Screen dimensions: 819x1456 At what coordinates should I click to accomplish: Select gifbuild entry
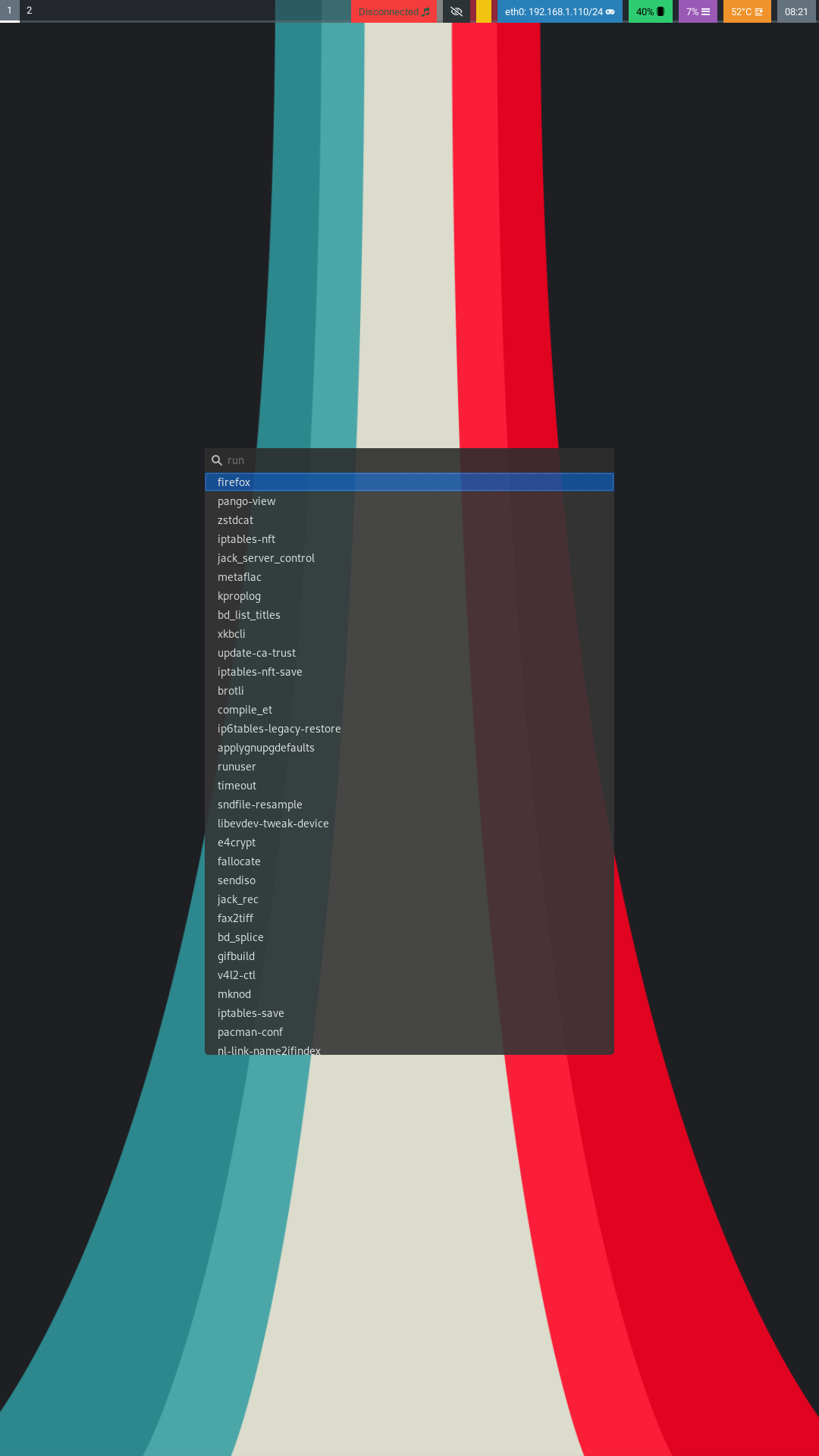coord(409,956)
